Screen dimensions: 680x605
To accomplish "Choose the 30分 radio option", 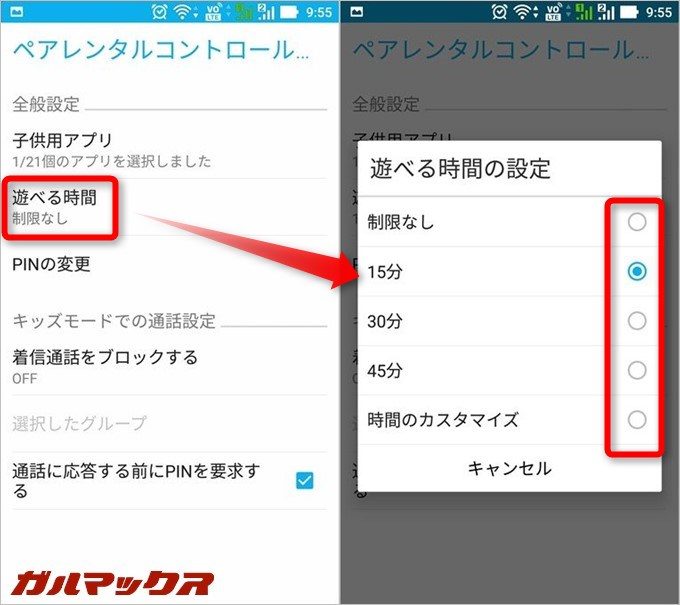I will [637, 321].
